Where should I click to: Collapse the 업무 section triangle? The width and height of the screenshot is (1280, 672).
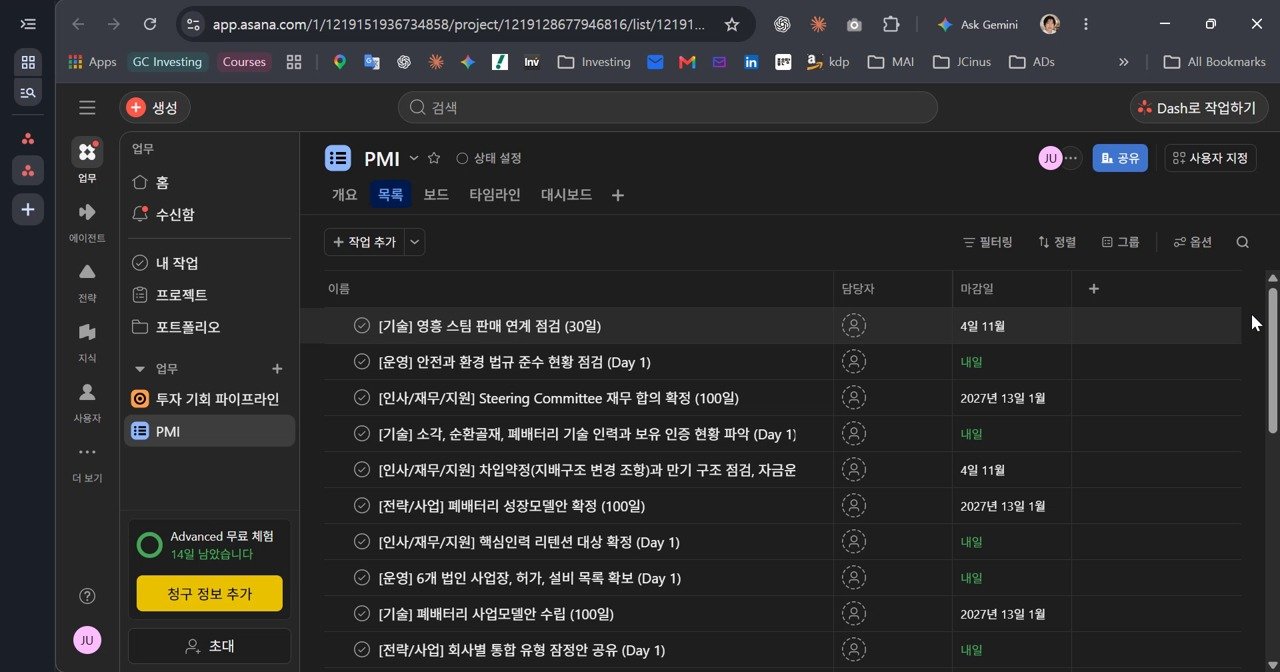click(140, 369)
